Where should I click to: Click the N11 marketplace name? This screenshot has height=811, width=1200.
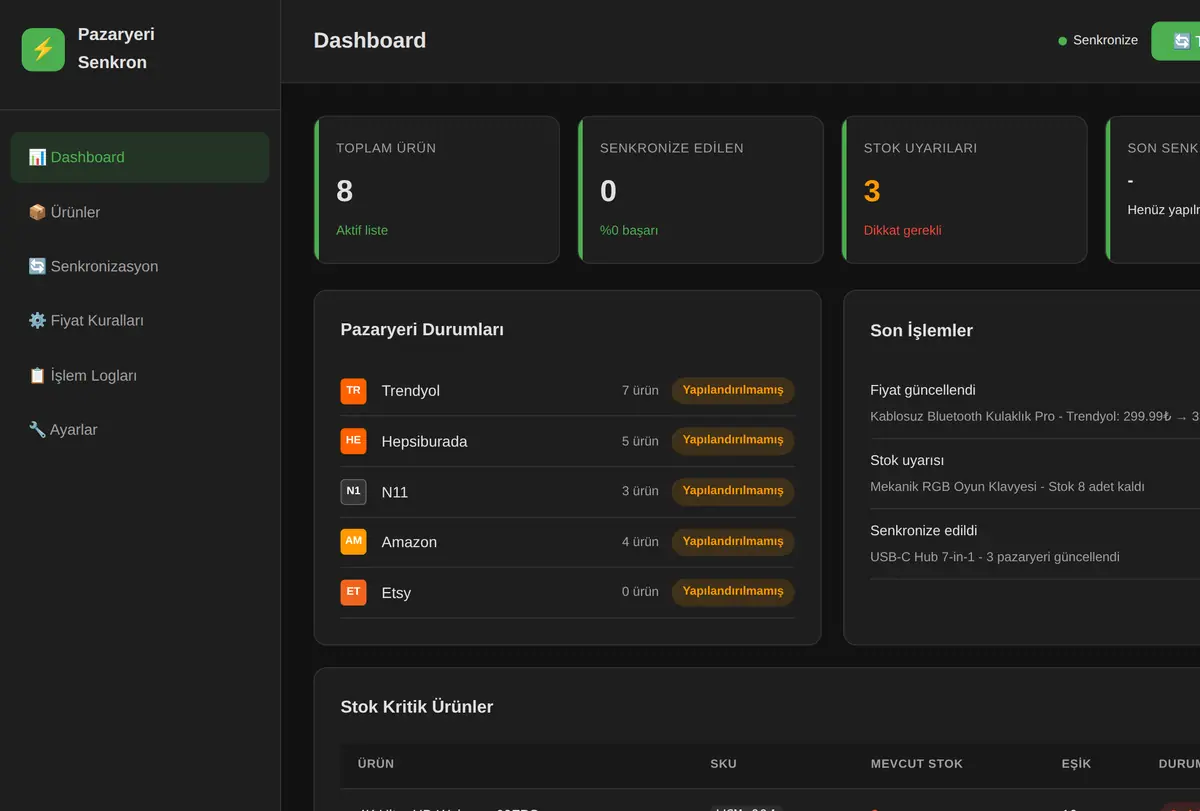(x=395, y=492)
